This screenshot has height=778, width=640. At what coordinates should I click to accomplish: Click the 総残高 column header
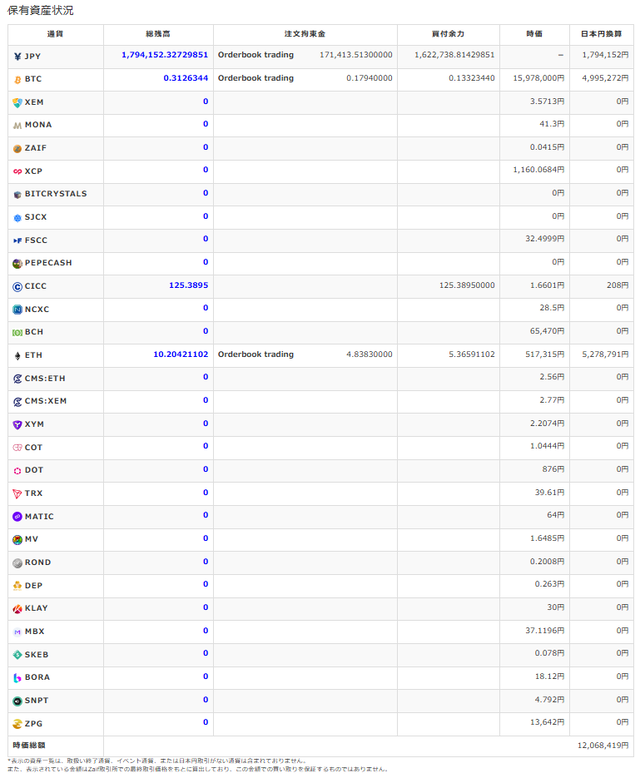tap(158, 34)
